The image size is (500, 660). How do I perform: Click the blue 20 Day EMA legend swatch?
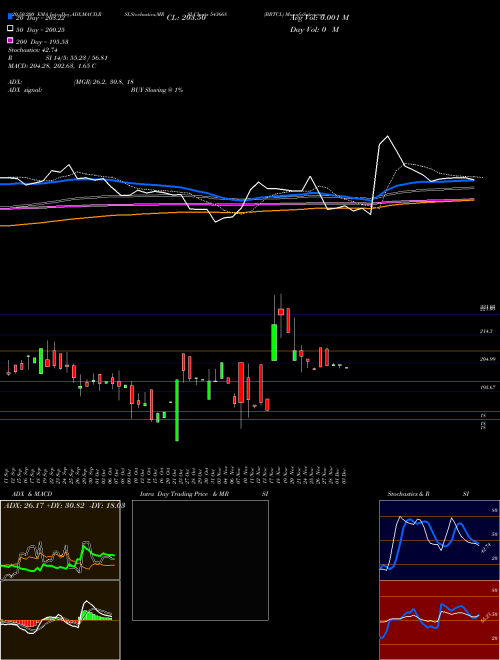(10, 17)
